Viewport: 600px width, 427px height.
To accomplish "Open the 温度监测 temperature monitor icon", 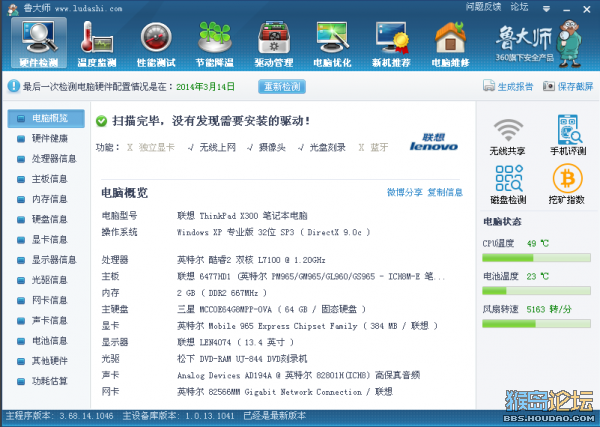I will (x=97, y=43).
